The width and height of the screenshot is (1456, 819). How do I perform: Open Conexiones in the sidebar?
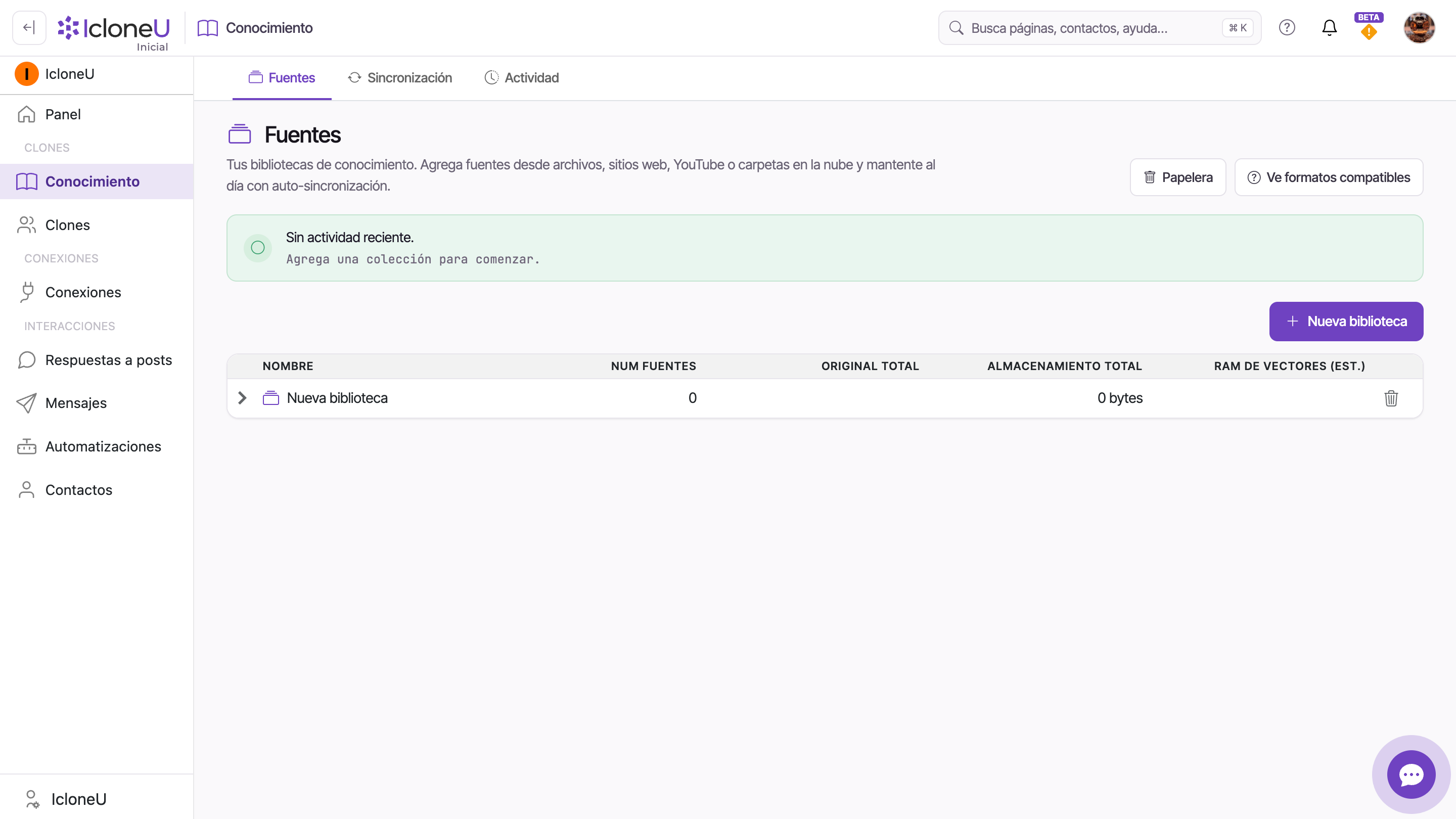tap(97, 292)
